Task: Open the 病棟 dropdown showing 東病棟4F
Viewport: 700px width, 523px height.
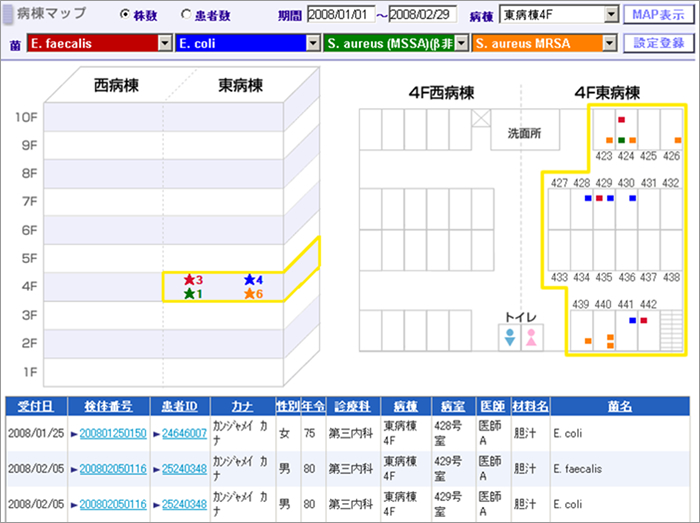Action: 610,15
